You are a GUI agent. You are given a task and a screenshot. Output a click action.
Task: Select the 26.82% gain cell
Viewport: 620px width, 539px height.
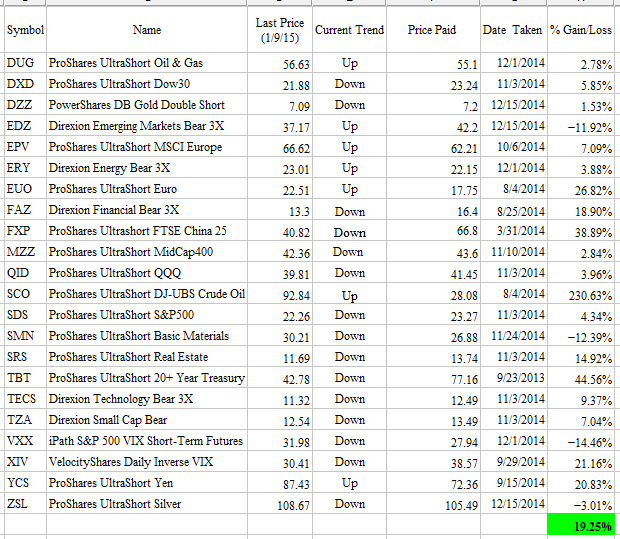[581, 188]
